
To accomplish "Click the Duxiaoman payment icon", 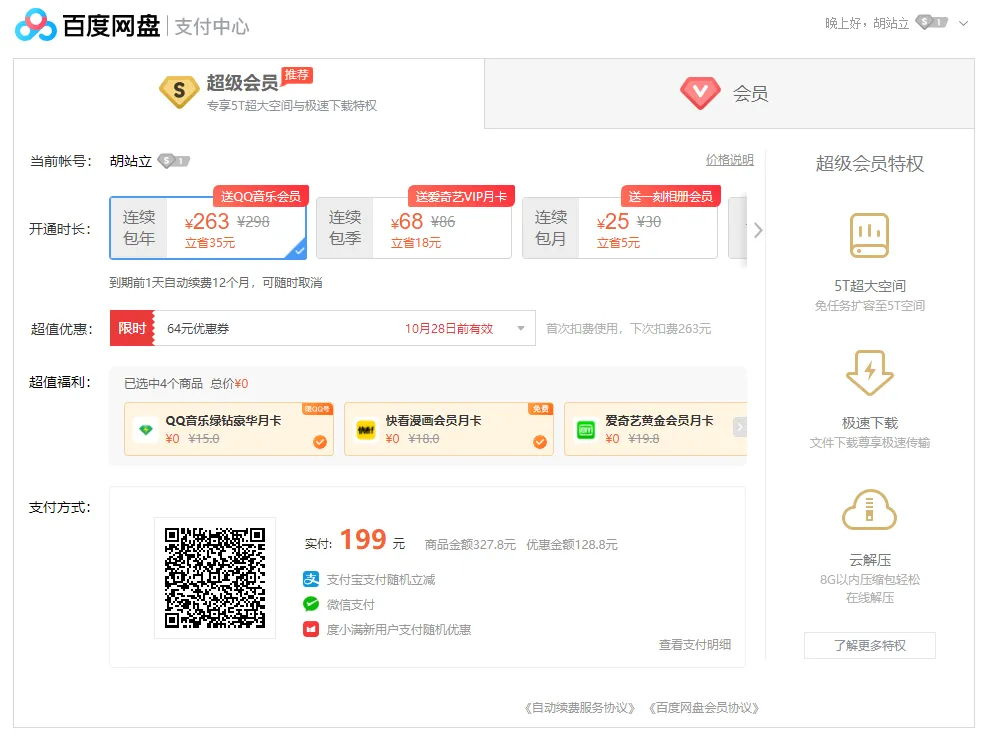I will tap(311, 629).
